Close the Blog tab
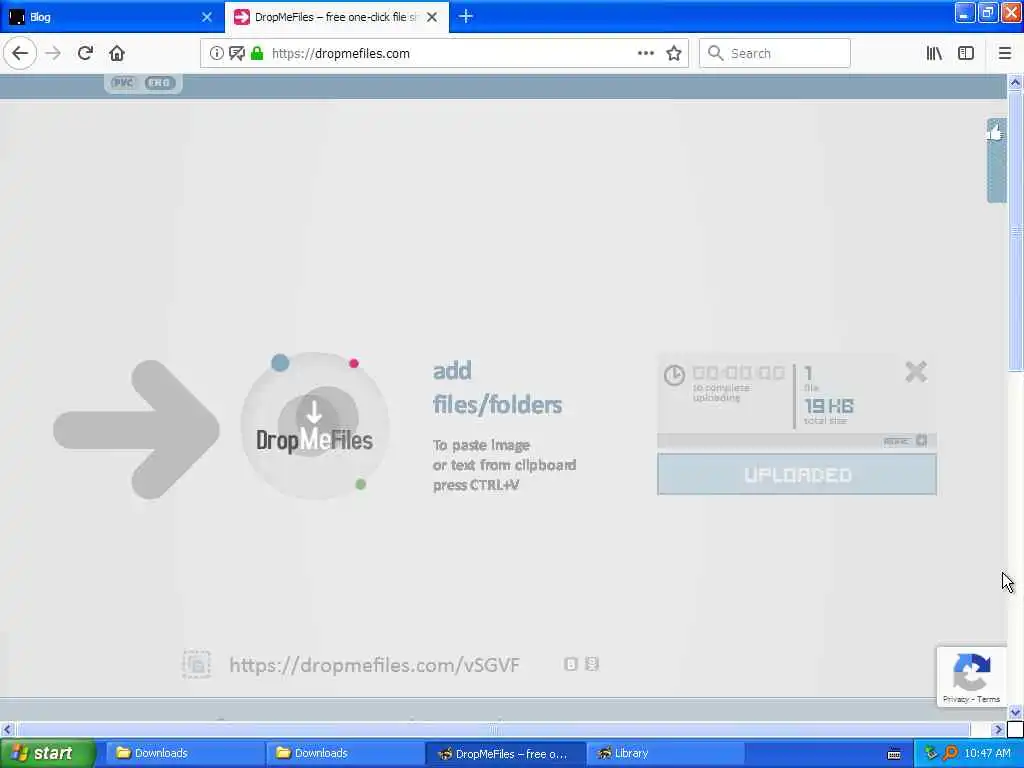This screenshot has width=1024, height=768. click(x=207, y=17)
